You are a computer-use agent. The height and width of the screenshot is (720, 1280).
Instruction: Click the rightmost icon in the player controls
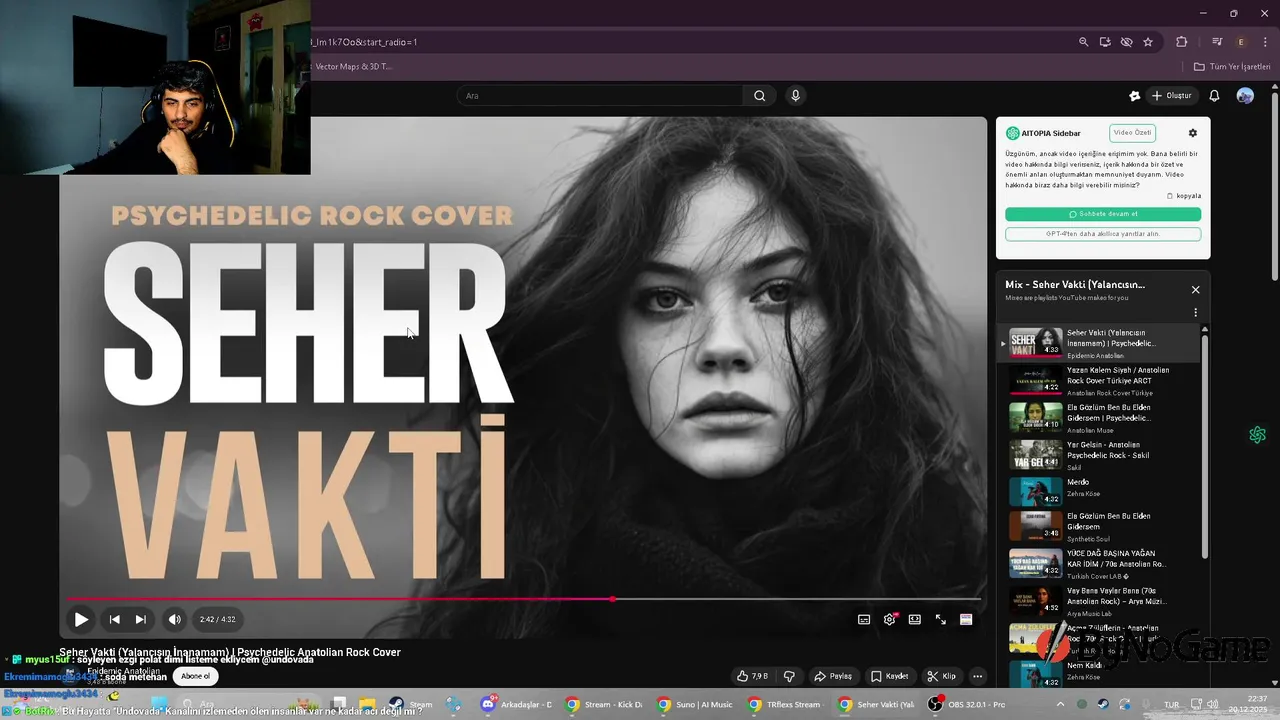(x=966, y=619)
